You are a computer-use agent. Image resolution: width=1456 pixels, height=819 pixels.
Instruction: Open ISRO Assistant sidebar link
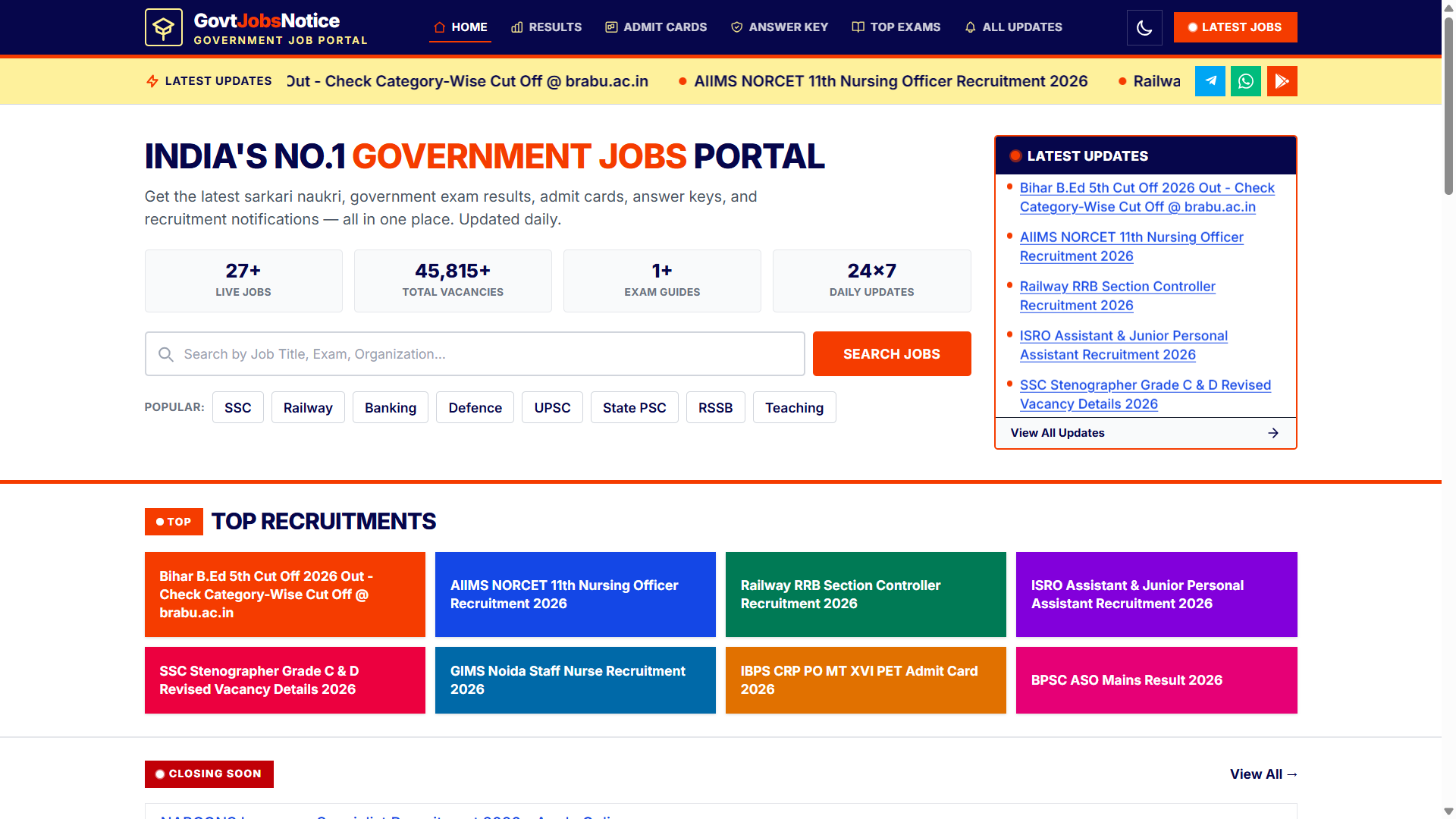pyautogui.click(x=1124, y=345)
